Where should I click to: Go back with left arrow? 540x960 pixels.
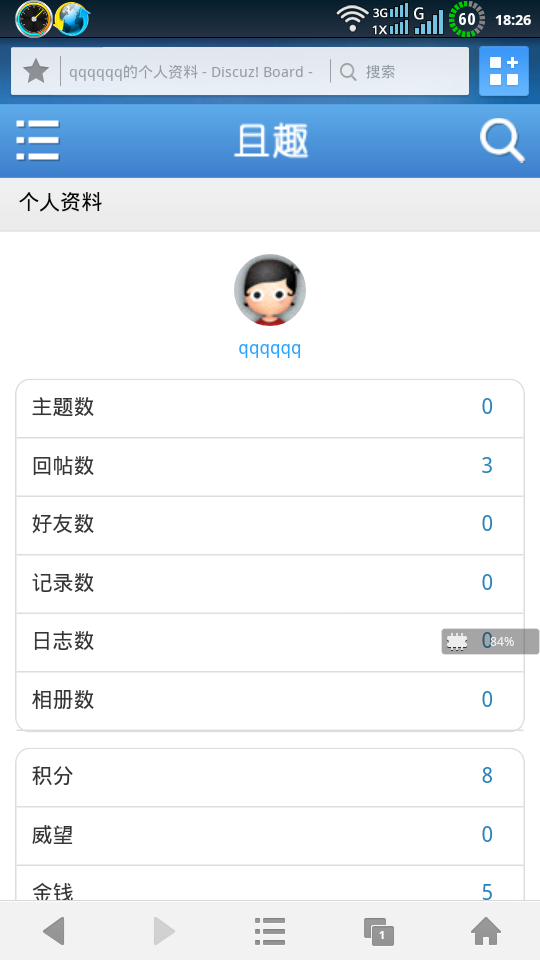point(54,932)
